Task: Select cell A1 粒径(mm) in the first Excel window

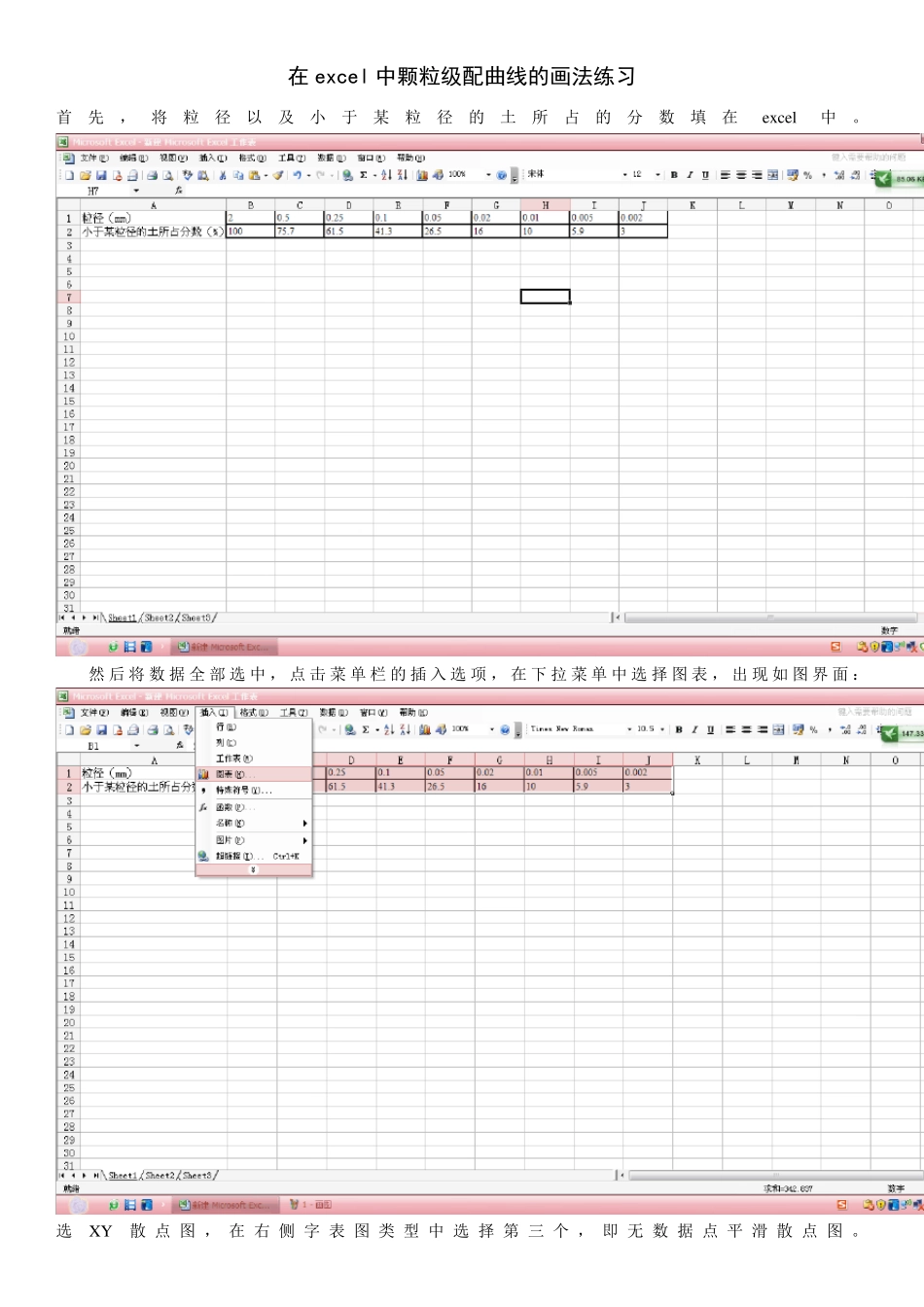Action: [x=153, y=219]
